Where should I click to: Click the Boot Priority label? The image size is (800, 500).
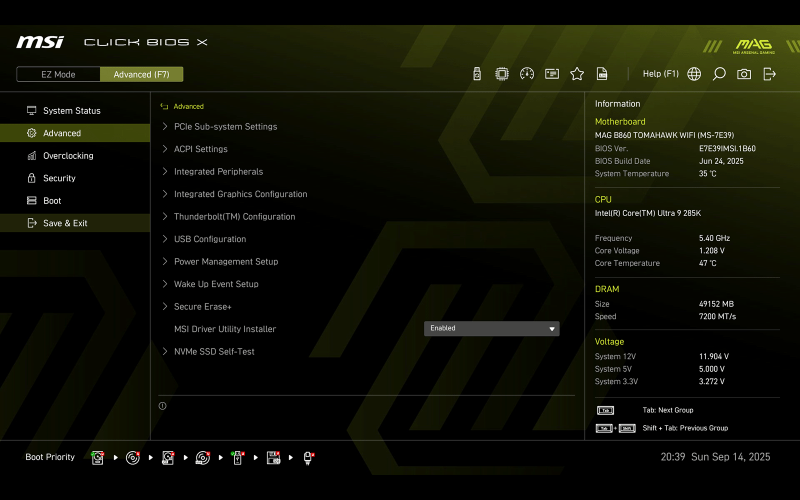click(50, 457)
